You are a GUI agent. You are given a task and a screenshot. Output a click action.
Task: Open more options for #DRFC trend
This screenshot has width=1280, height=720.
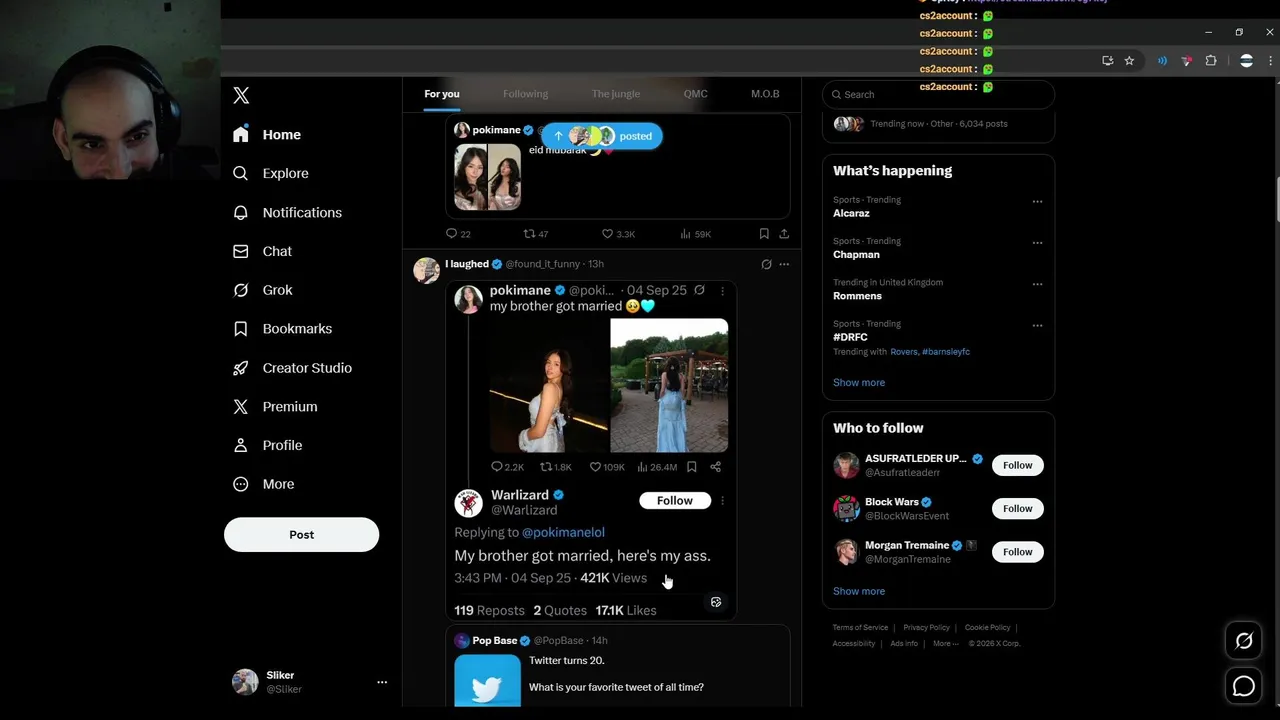(x=1037, y=325)
